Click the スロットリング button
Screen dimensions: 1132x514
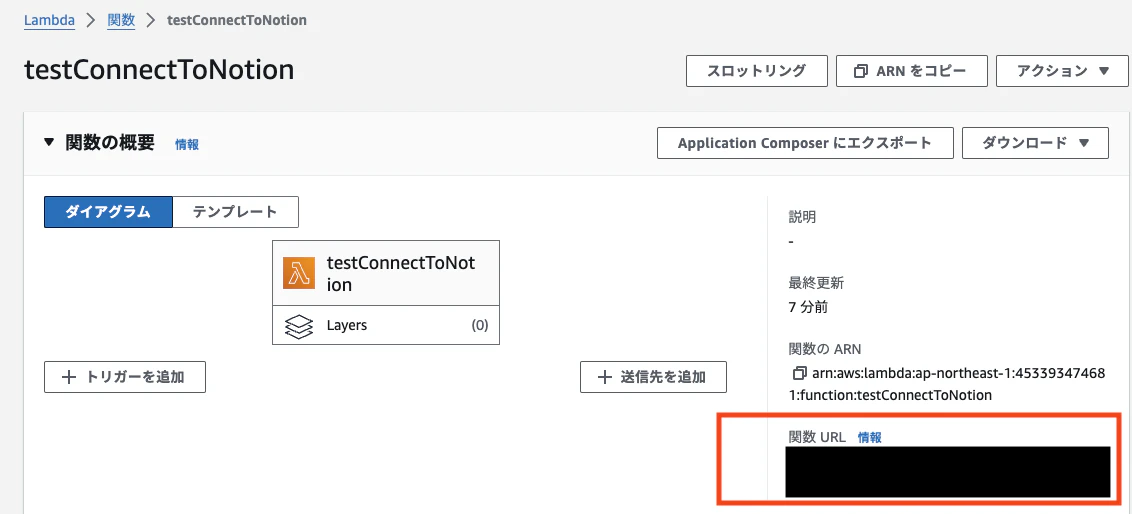click(x=756, y=71)
